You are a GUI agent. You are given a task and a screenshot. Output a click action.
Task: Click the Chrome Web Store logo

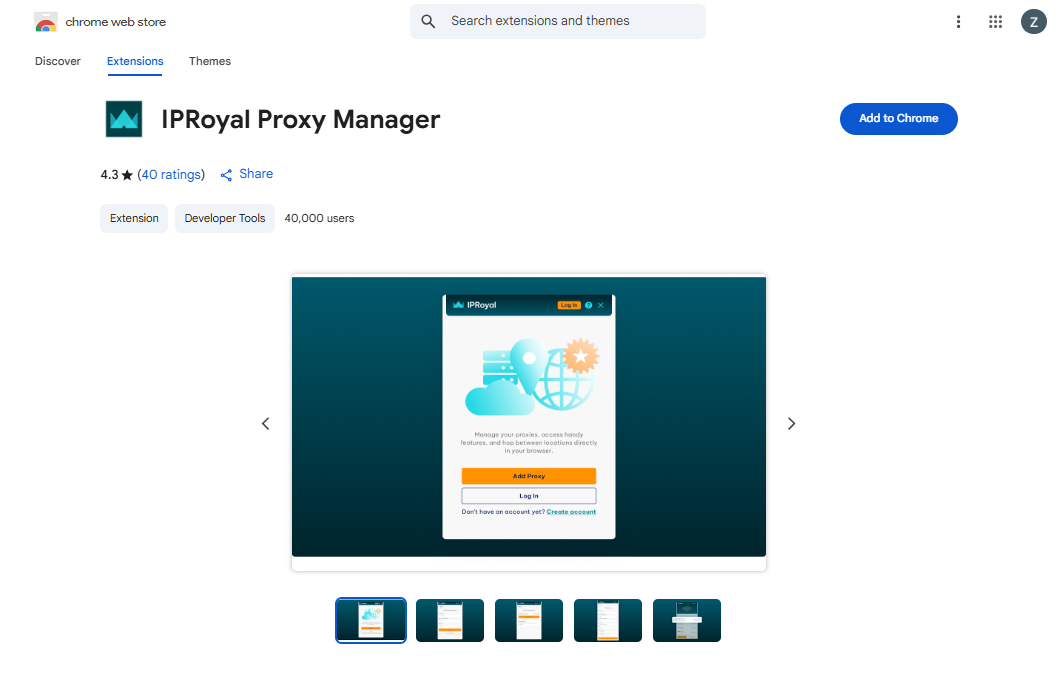[x=46, y=22]
